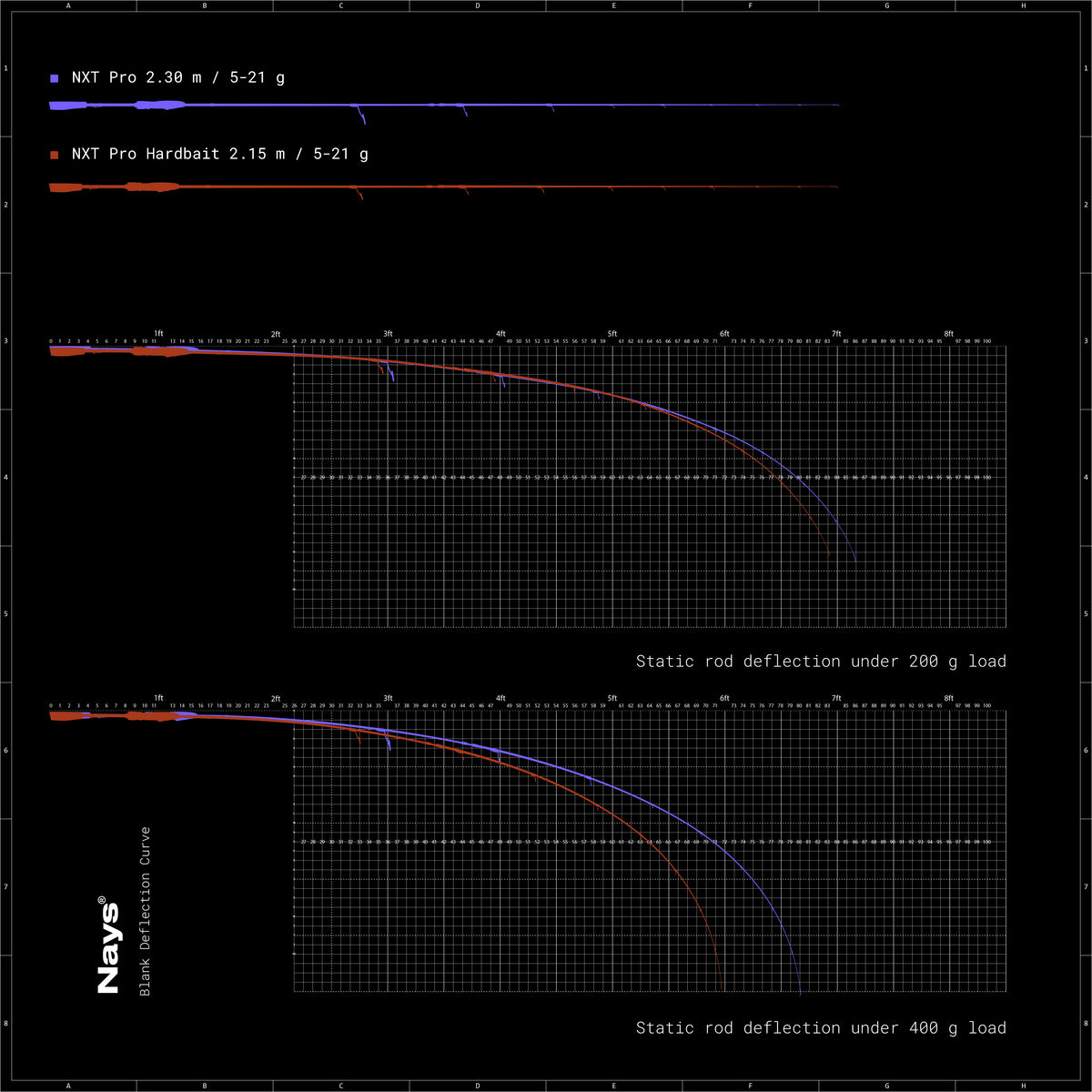Viewport: 1092px width, 1092px height.
Task: Click the purple curve's tip in the 200 g chart
Action: (854, 558)
